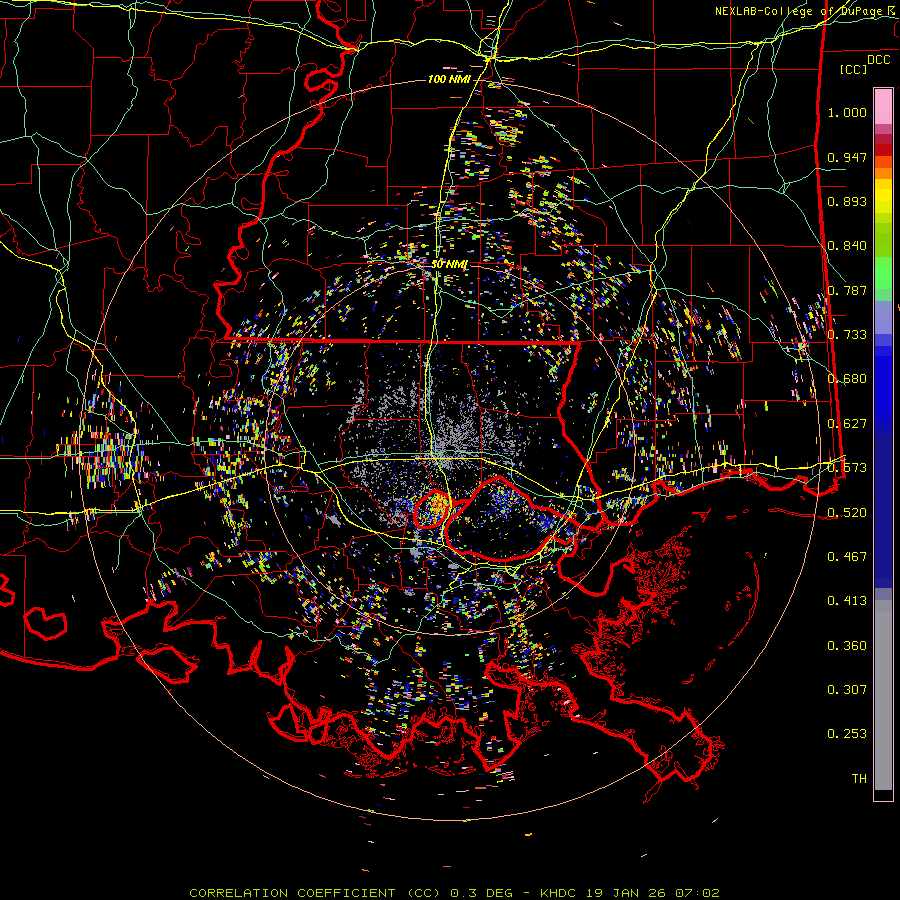Image resolution: width=900 pixels, height=900 pixels.
Task: Select the 0.947 scale label
Action: [x=847, y=157]
